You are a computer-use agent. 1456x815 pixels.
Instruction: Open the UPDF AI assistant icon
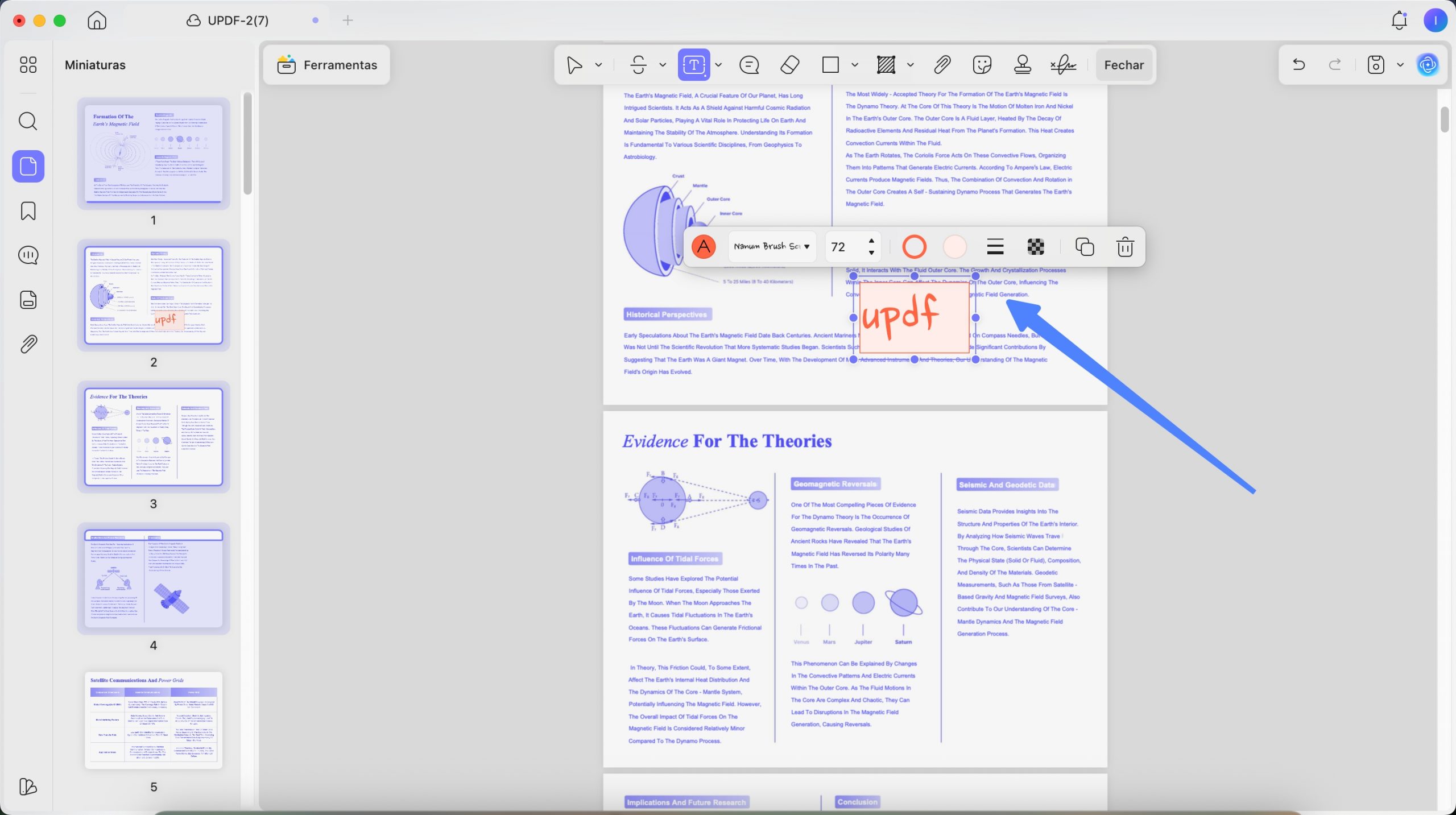(x=1428, y=65)
